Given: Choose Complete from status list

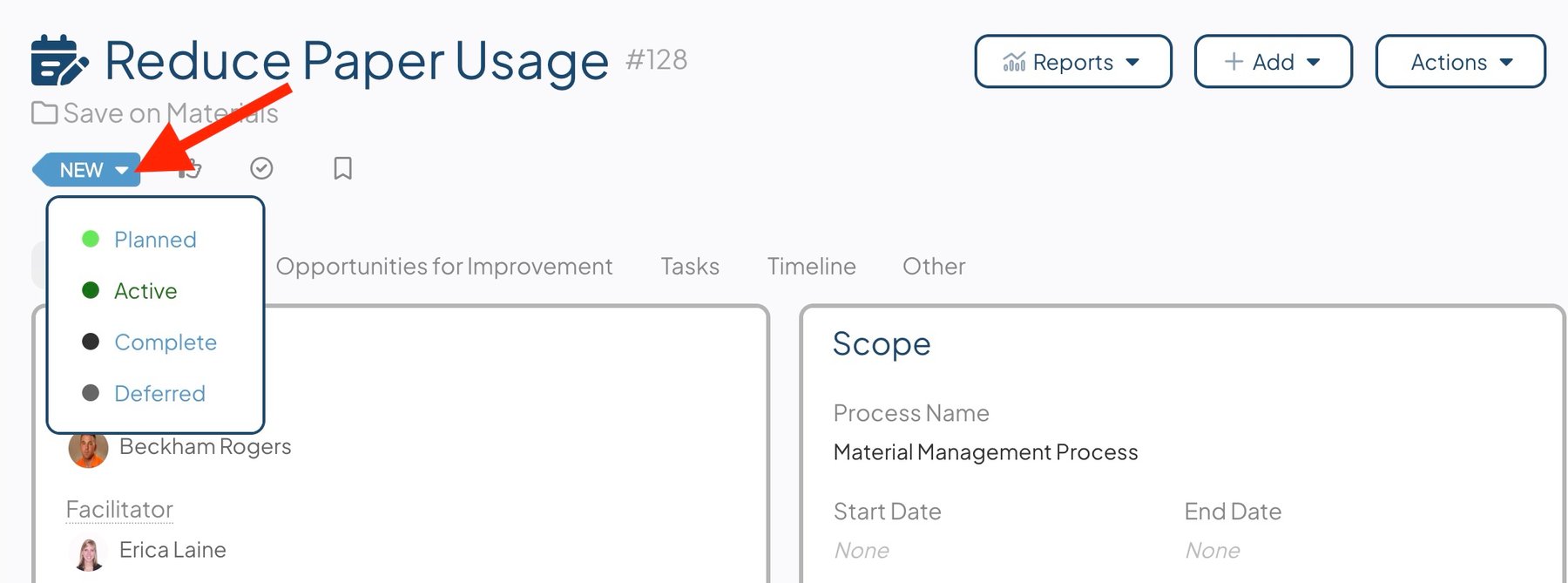Looking at the screenshot, I should pos(166,342).
